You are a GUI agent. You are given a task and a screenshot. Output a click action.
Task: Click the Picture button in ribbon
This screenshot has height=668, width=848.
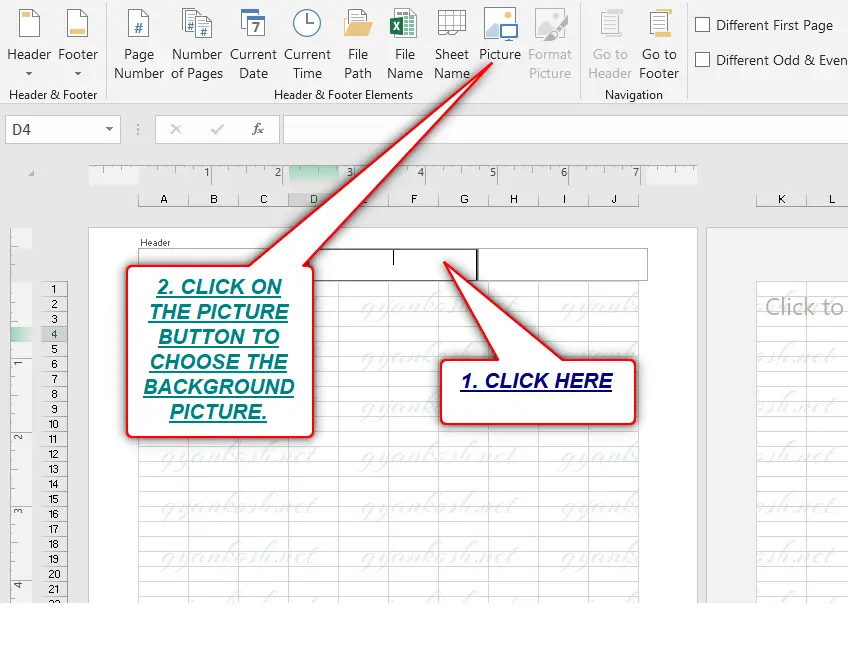click(x=500, y=35)
